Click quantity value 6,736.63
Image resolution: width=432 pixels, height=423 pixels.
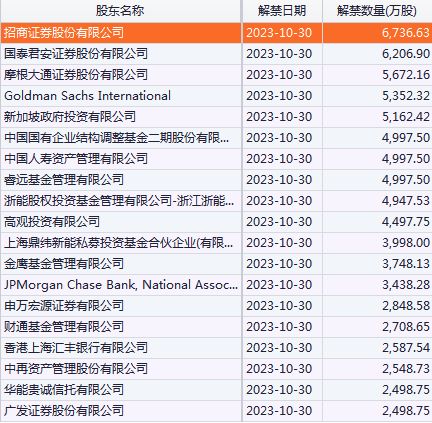pos(406,33)
